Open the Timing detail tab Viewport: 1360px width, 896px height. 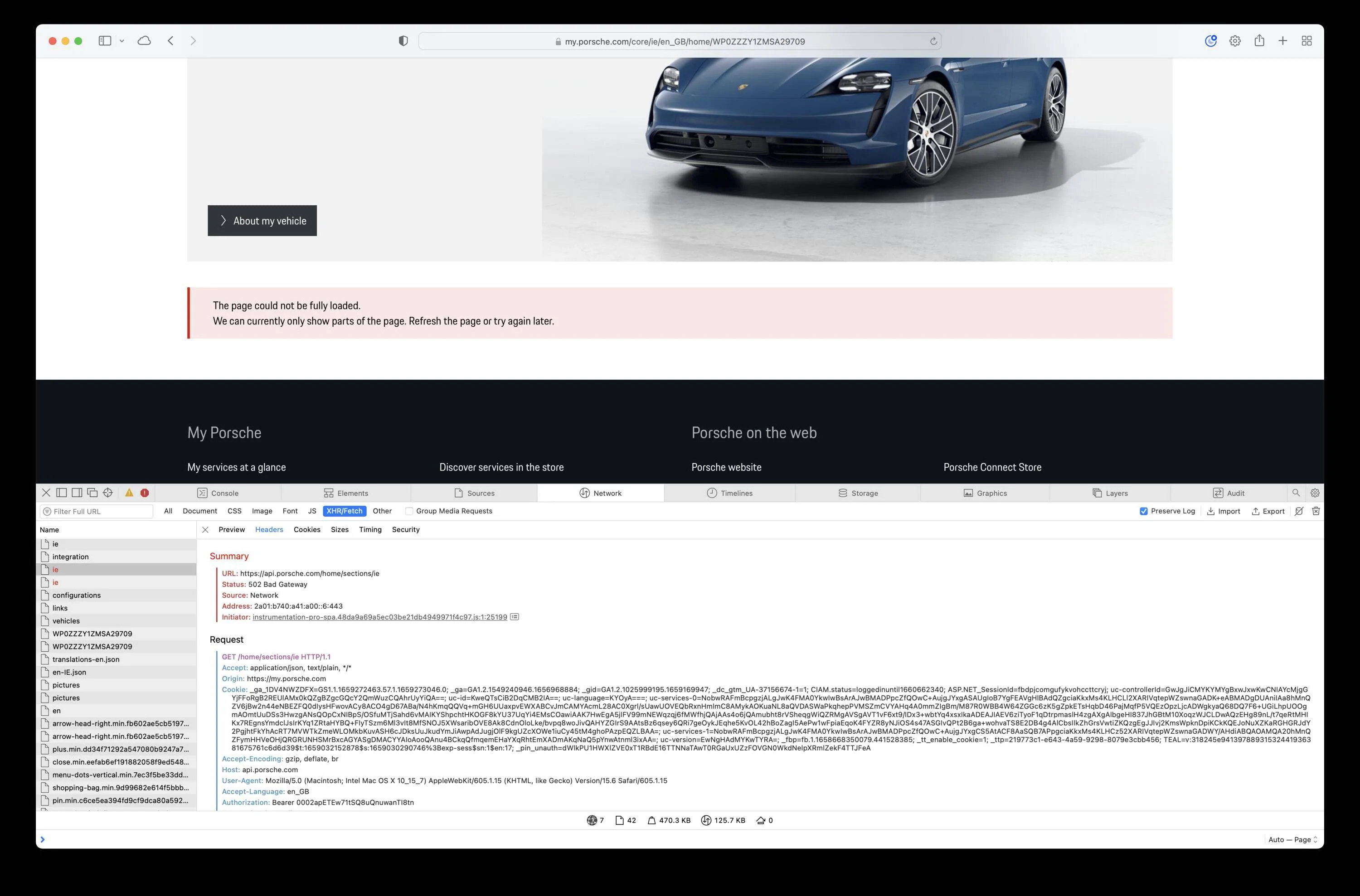pos(370,530)
